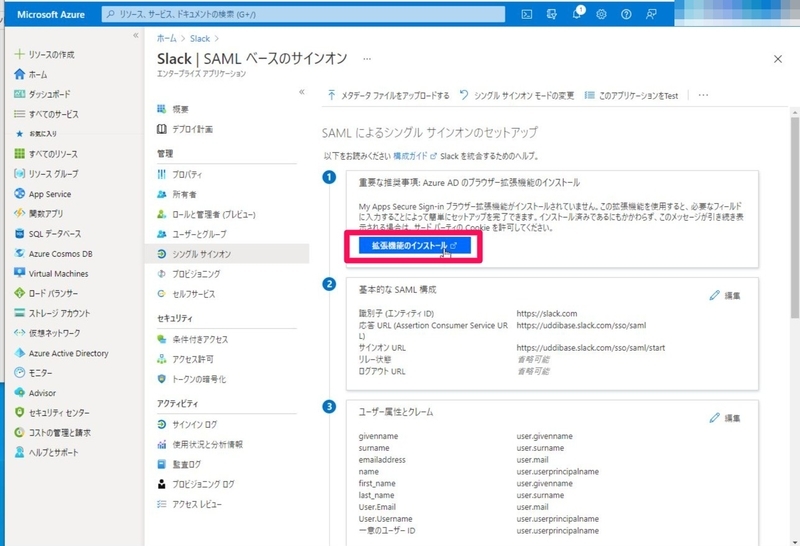
Task: Click ホーム breadcrumb link
Action: tap(166, 38)
